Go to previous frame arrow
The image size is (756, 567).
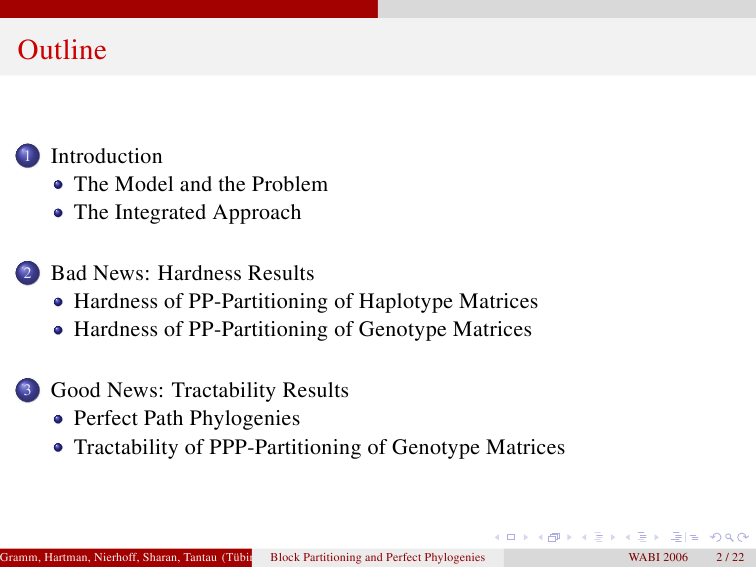tap(540, 537)
